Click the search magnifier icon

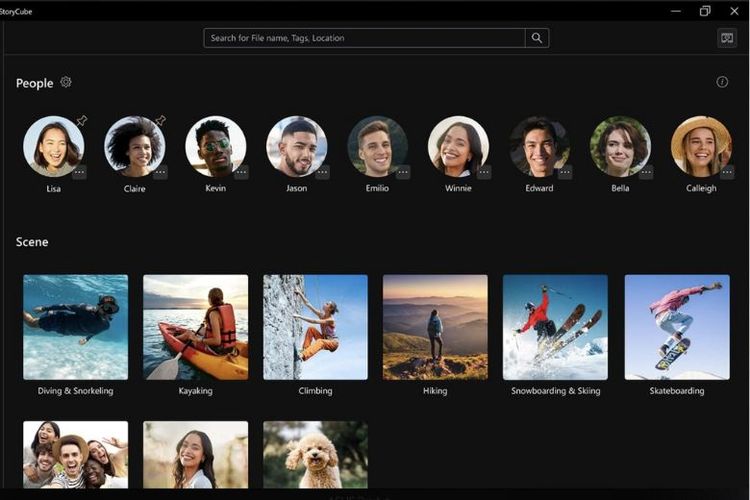click(537, 38)
